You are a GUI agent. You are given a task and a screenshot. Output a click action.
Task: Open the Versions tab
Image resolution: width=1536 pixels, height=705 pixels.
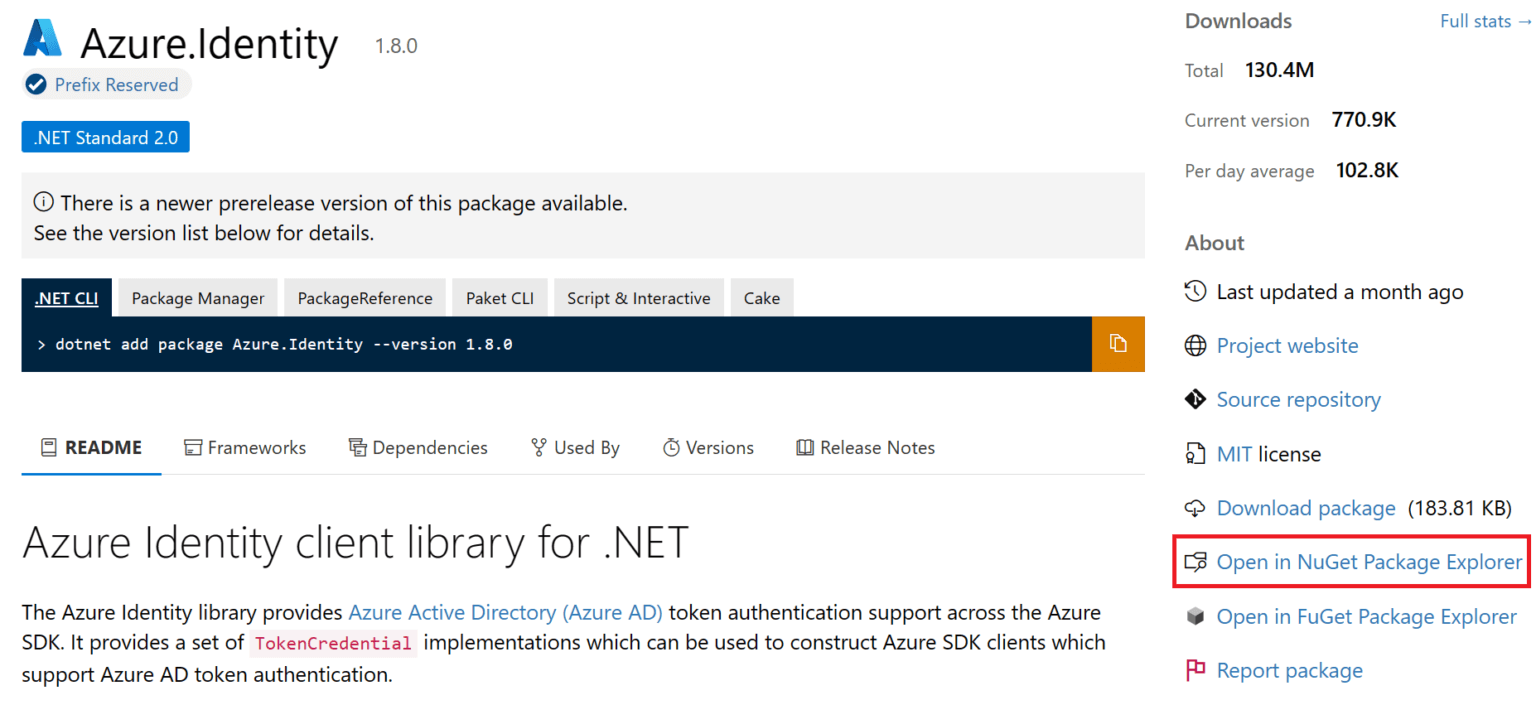point(709,447)
